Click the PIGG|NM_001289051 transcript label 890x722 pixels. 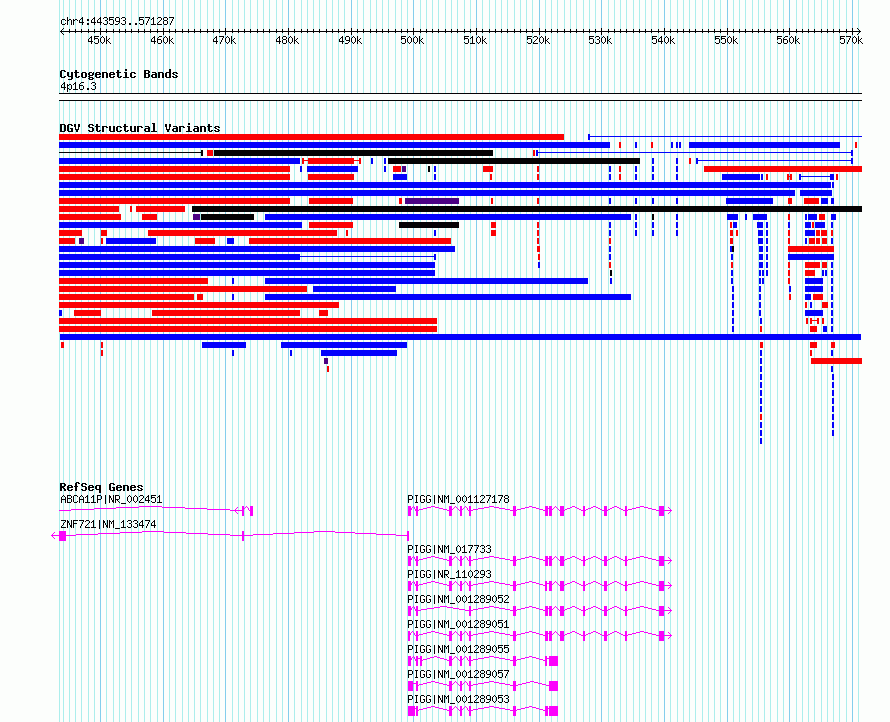click(459, 624)
